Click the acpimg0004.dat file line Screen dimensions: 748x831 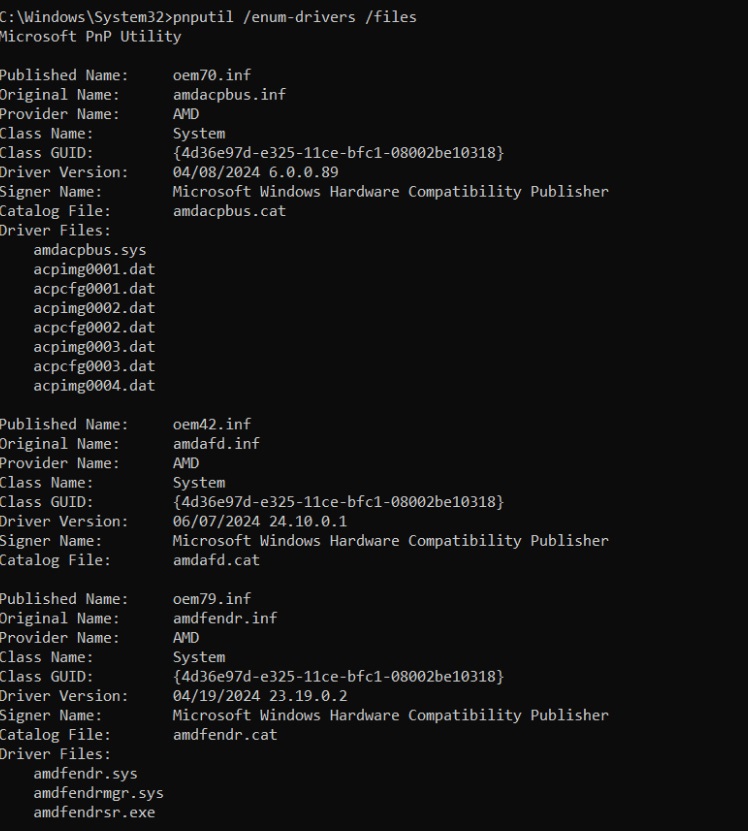[x=94, y=386]
